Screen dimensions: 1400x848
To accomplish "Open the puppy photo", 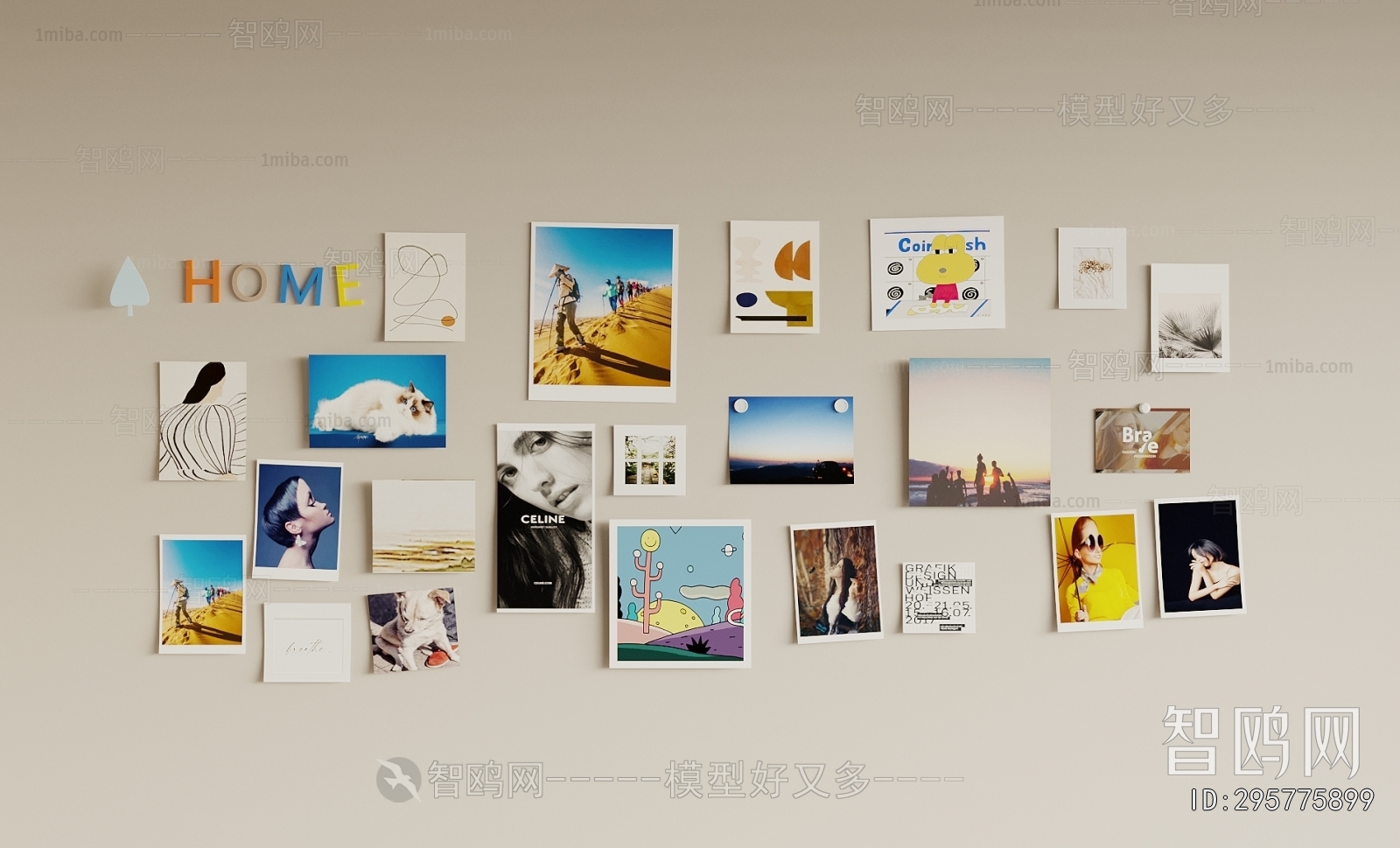I will click(x=413, y=630).
